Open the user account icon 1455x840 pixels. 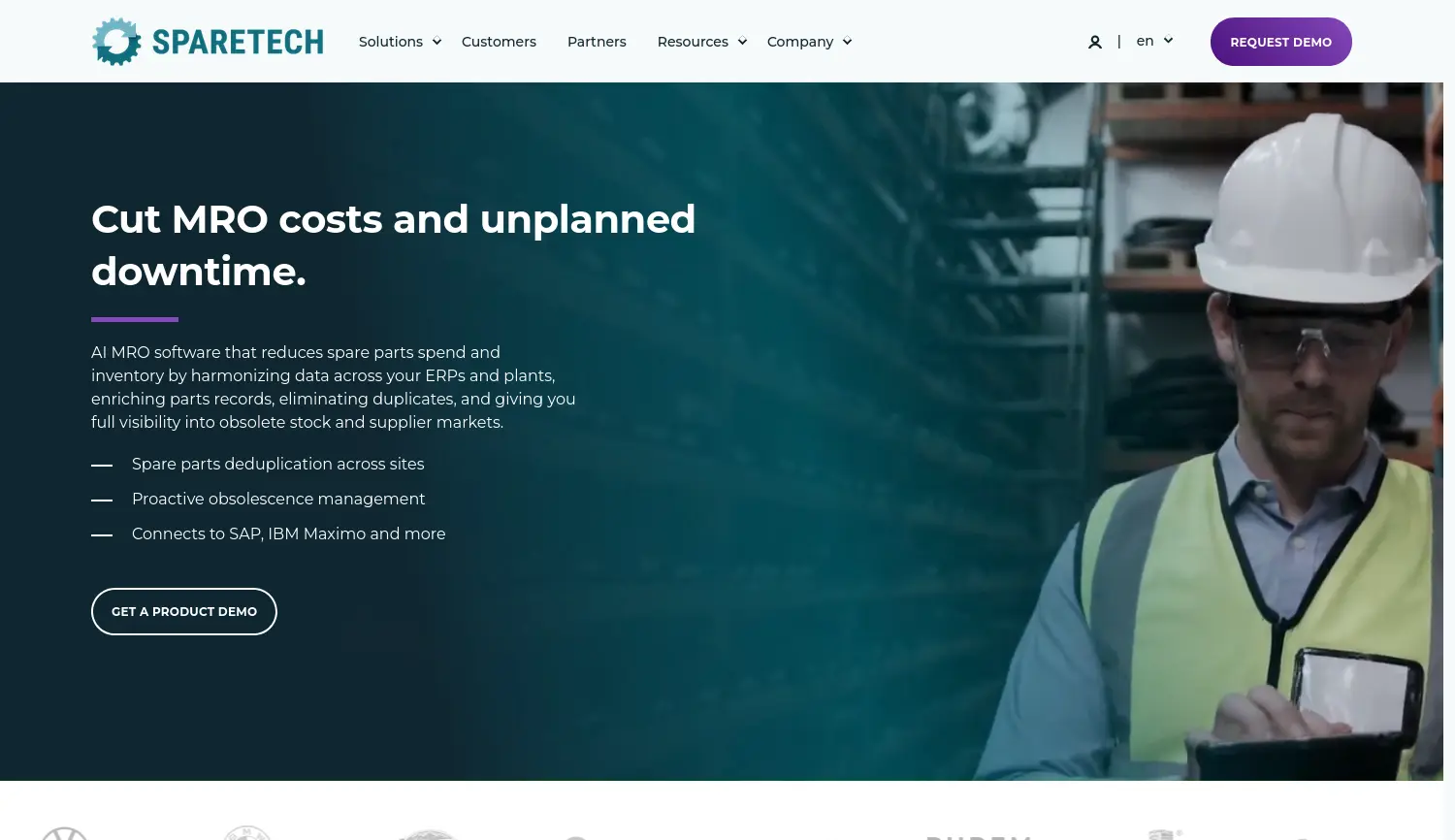[x=1095, y=42]
